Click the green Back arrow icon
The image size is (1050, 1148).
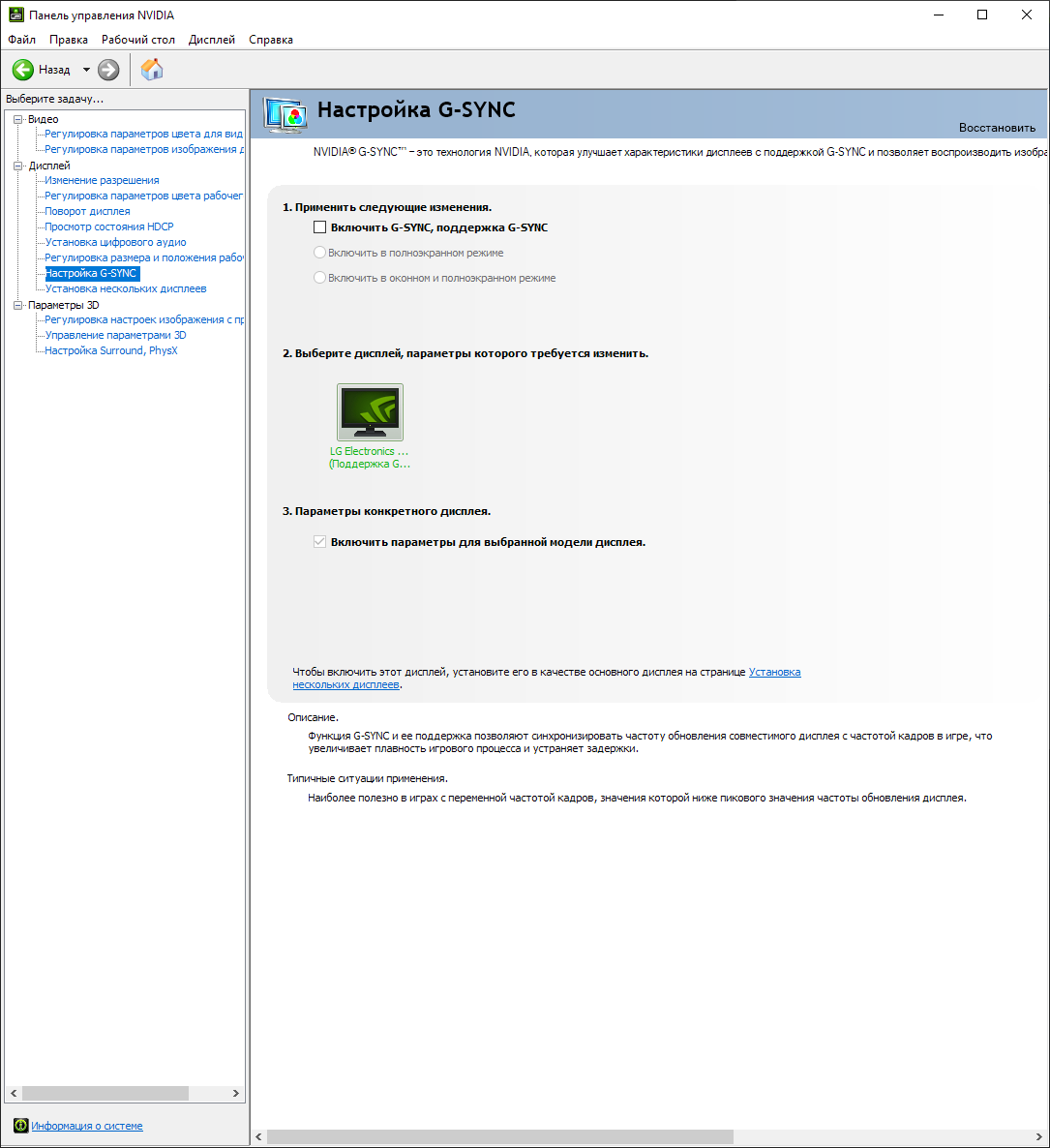tap(23, 70)
